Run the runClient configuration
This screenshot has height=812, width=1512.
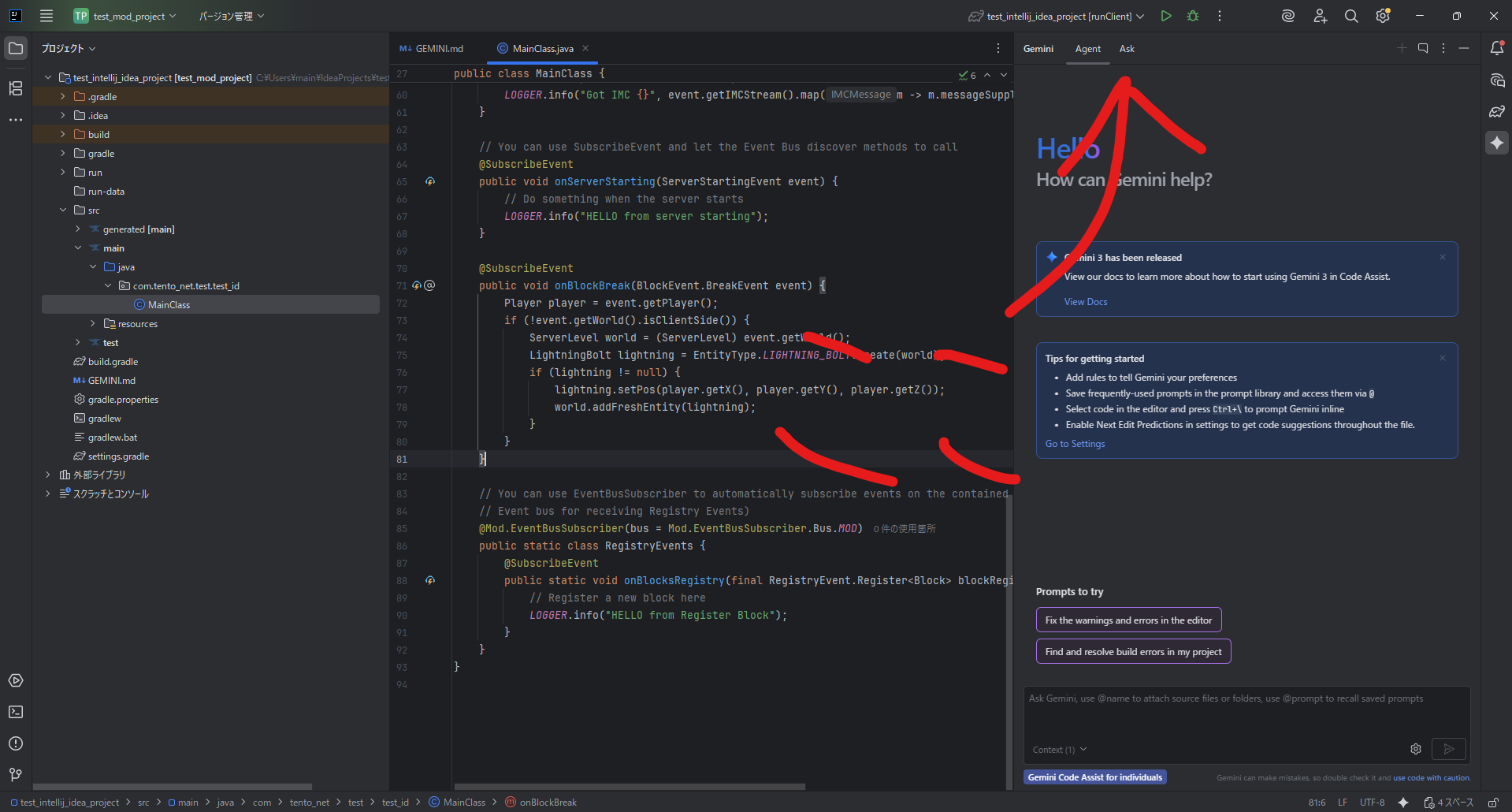tap(1165, 16)
